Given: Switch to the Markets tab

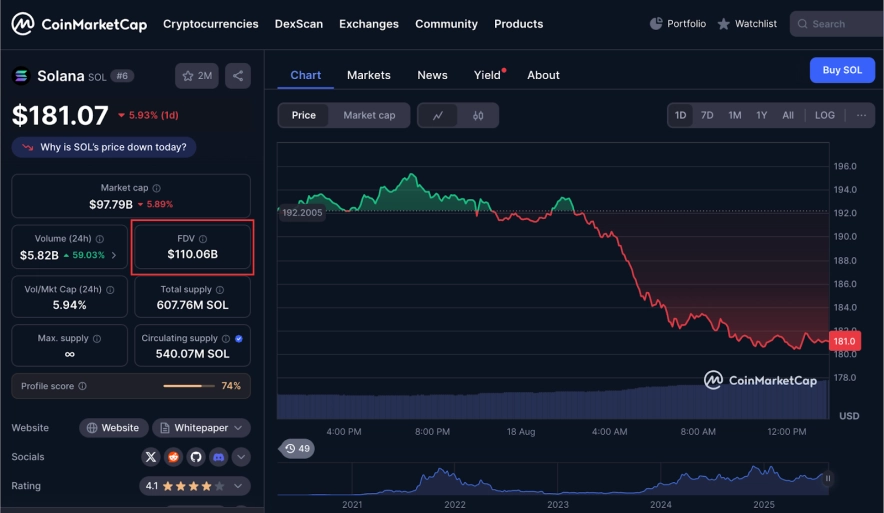Looking at the screenshot, I should coord(368,75).
